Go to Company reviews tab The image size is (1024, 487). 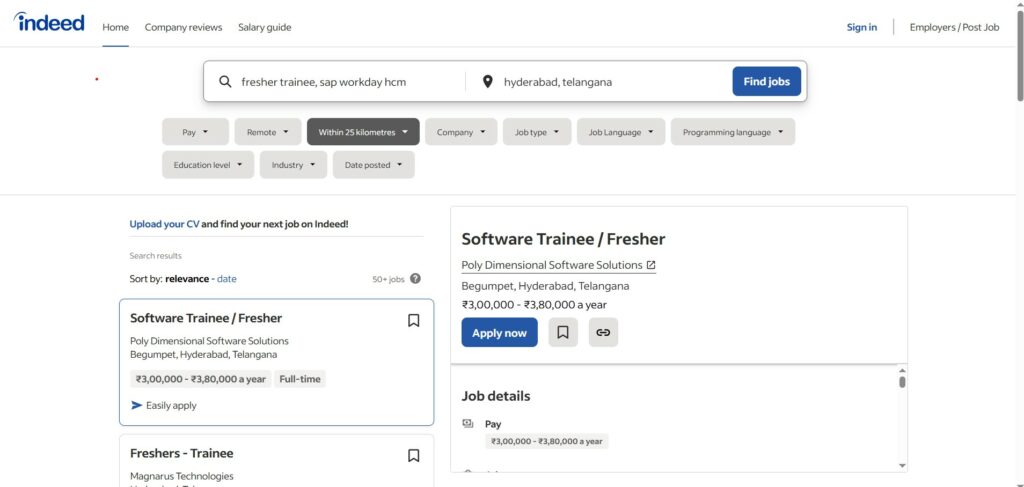point(183,27)
